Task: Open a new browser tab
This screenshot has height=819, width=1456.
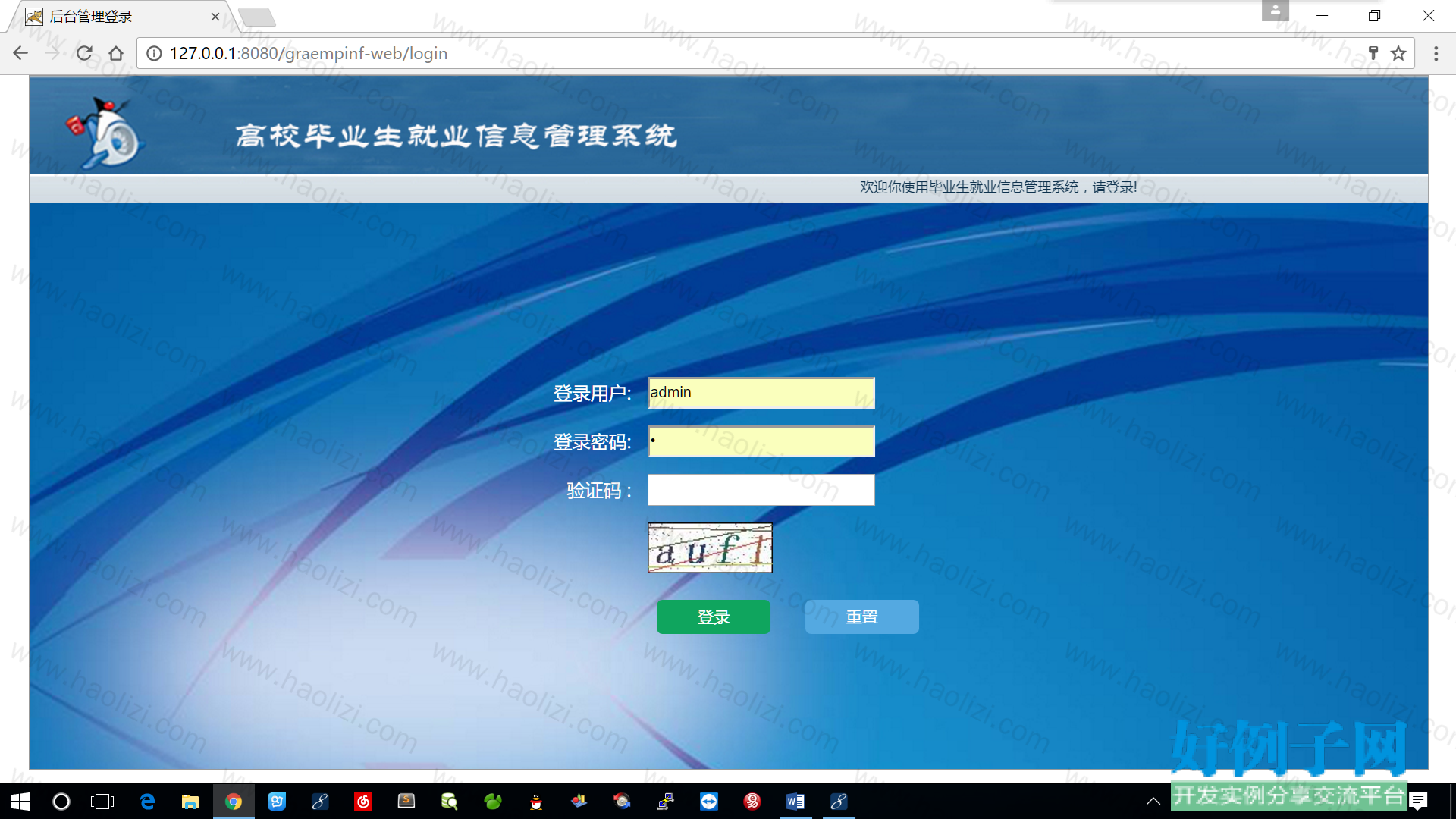Action: (256, 17)
